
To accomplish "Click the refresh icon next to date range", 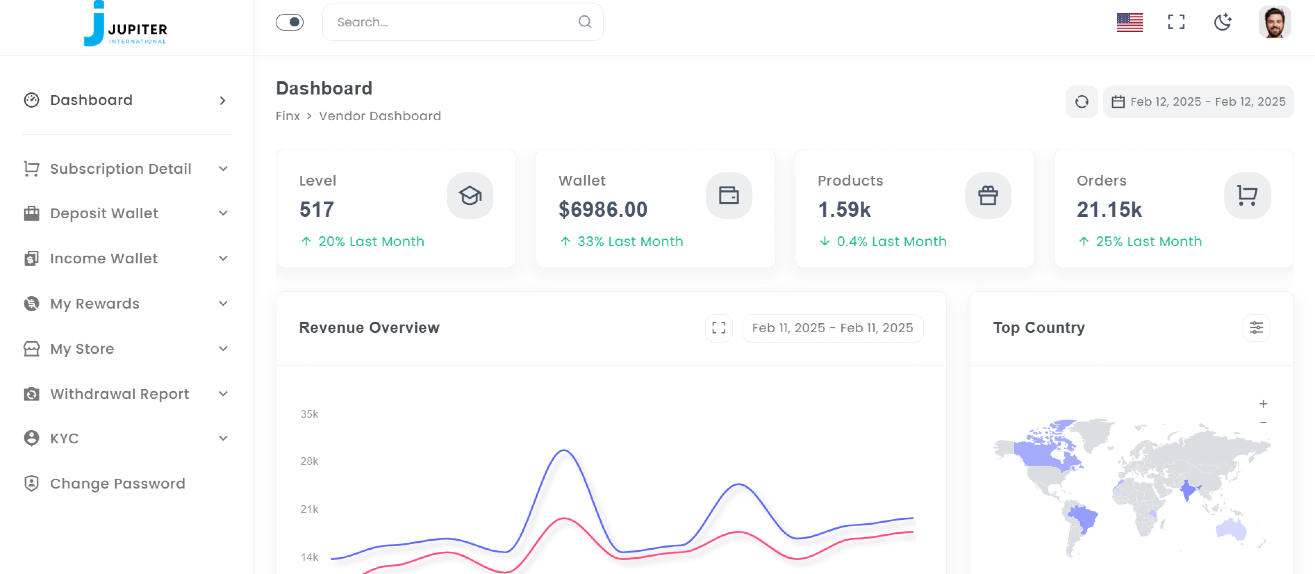I will [x=1081, y=102].
